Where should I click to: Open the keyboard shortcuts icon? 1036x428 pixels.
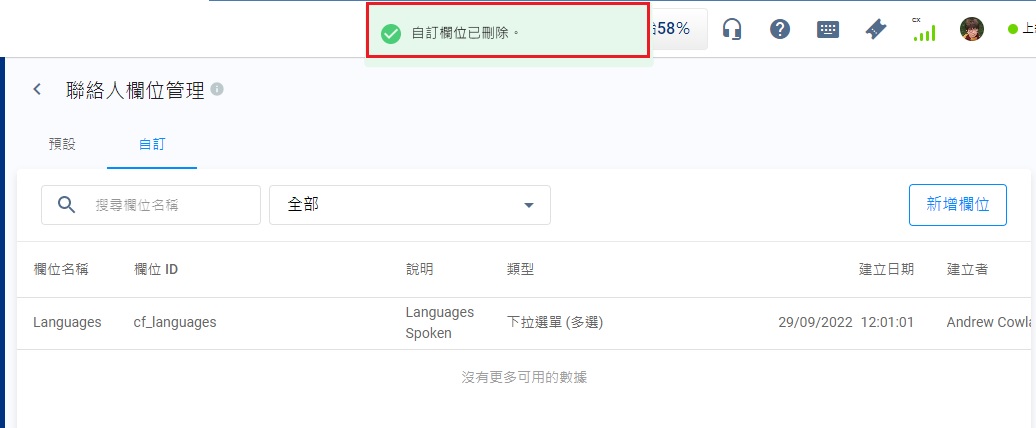[828, 29]
